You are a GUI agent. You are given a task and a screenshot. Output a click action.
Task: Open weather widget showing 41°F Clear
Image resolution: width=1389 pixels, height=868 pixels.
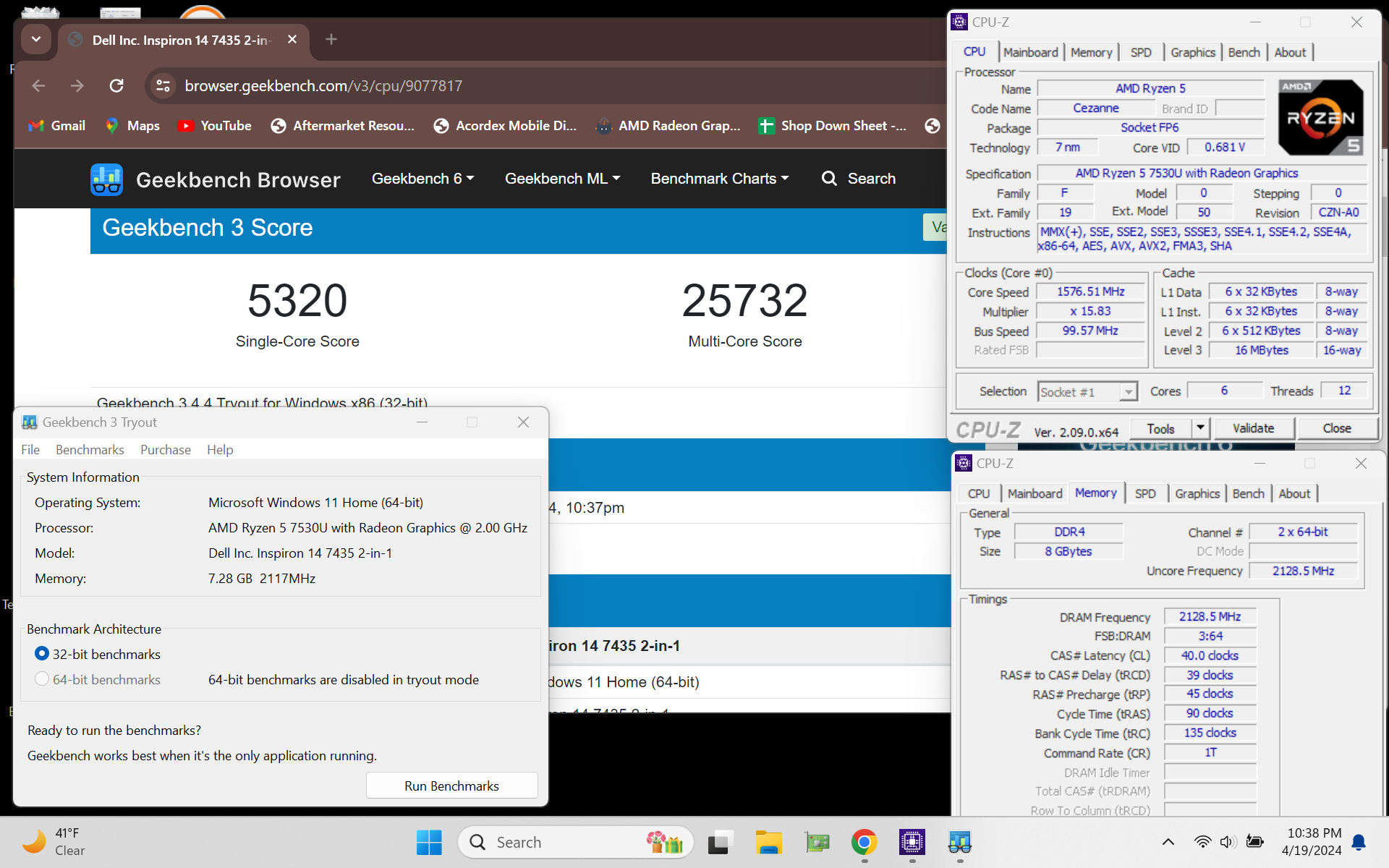click(54, 842)
